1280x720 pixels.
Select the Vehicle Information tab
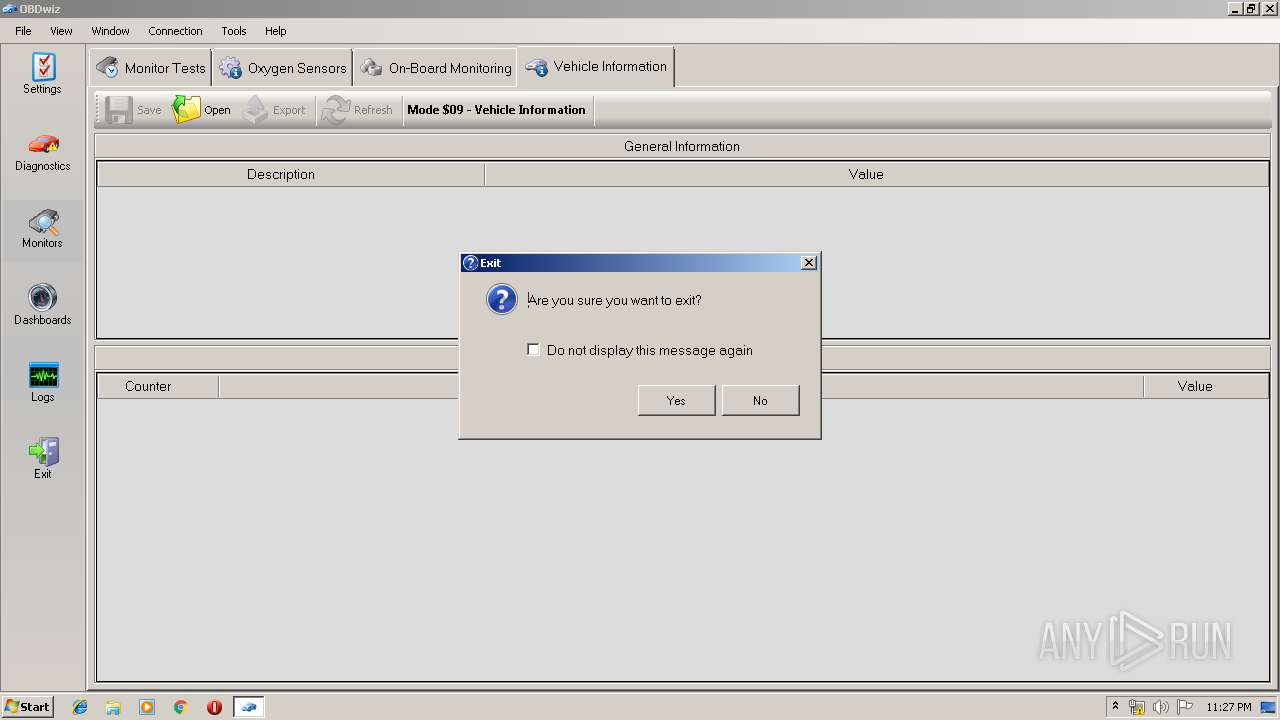tap(596, 67)
